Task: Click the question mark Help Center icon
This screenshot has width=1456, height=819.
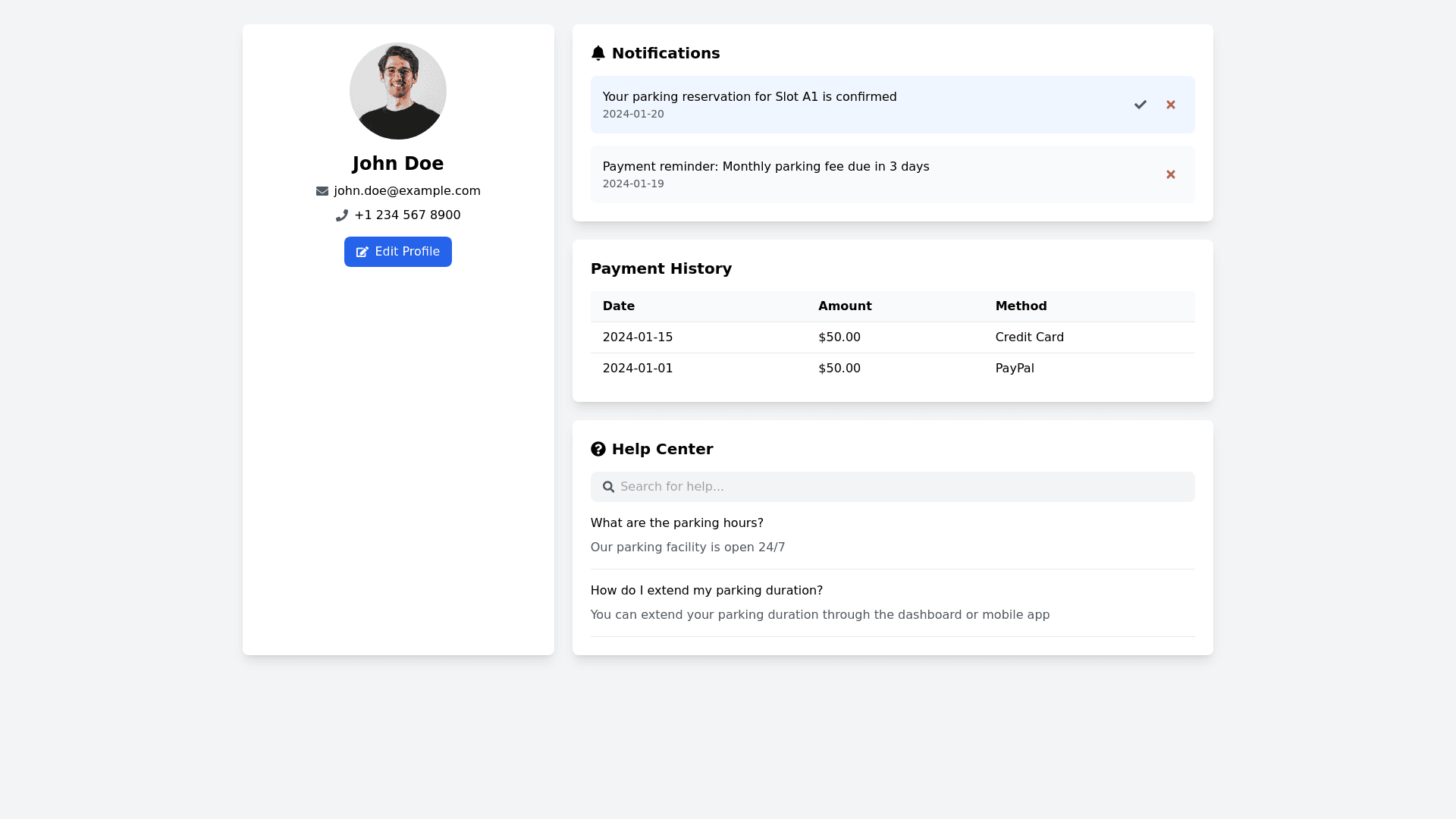Action: coord(598,449)
